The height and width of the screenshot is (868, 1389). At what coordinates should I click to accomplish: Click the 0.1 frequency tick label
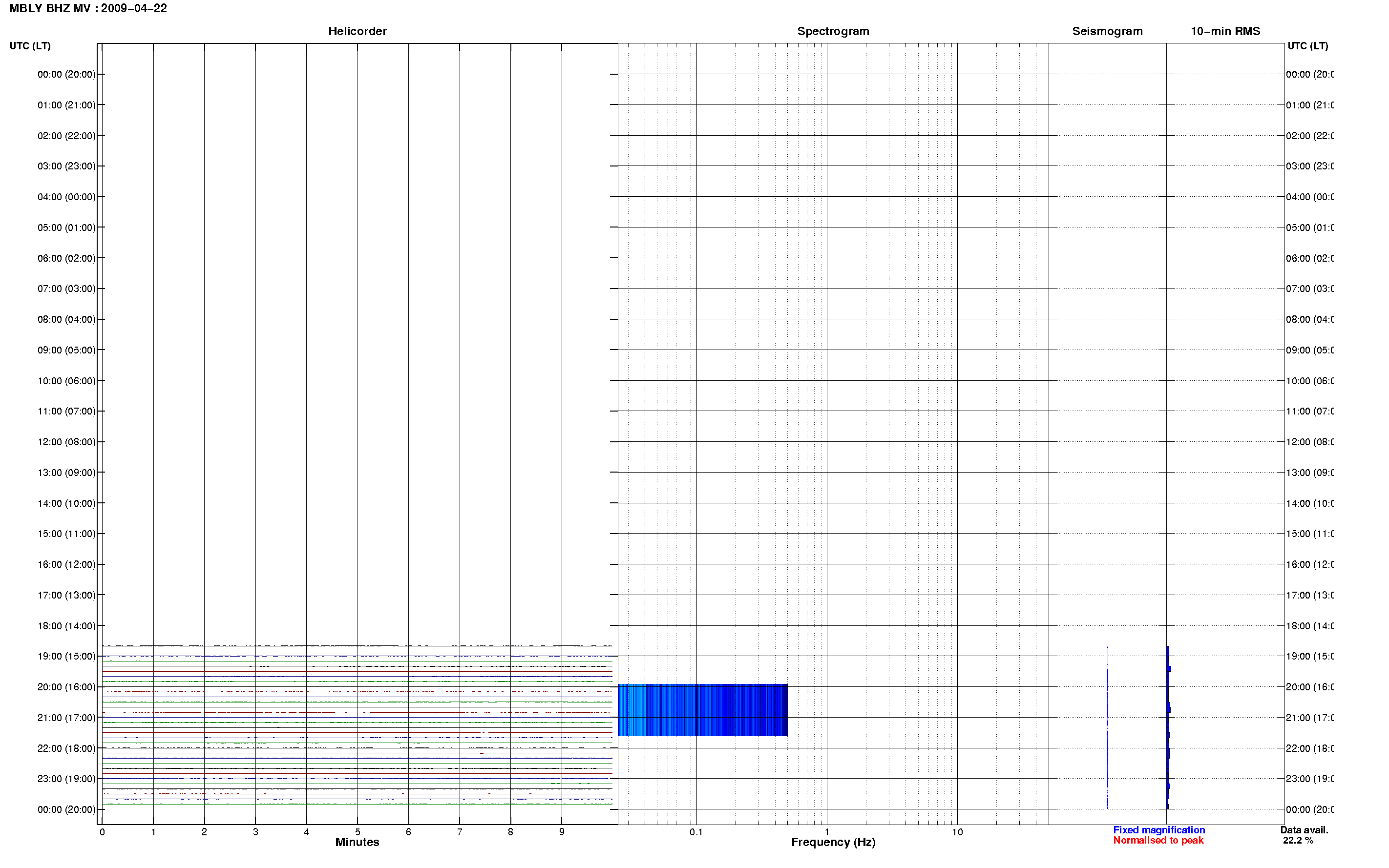tap(696, 832)
